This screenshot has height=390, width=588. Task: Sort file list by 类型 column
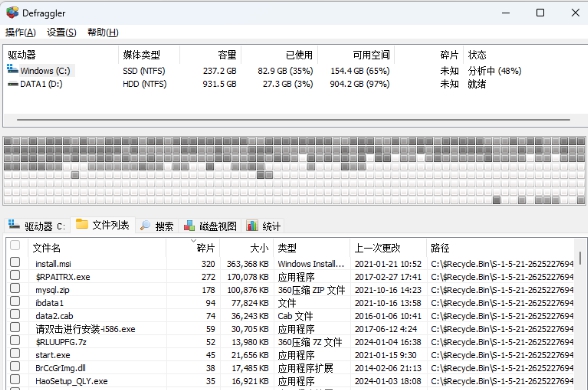point(311,248)
